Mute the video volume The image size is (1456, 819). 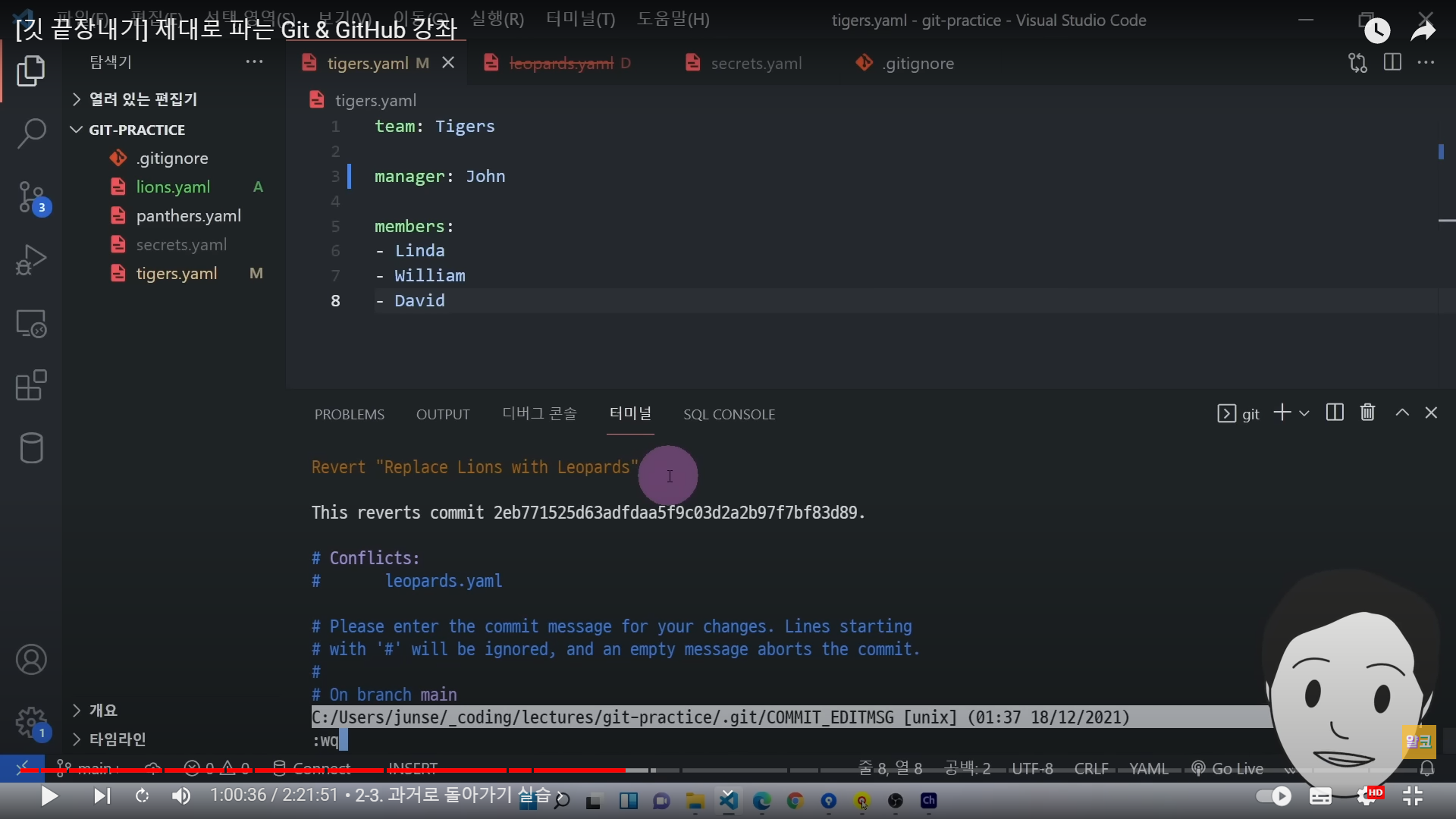tap(181, 795)
